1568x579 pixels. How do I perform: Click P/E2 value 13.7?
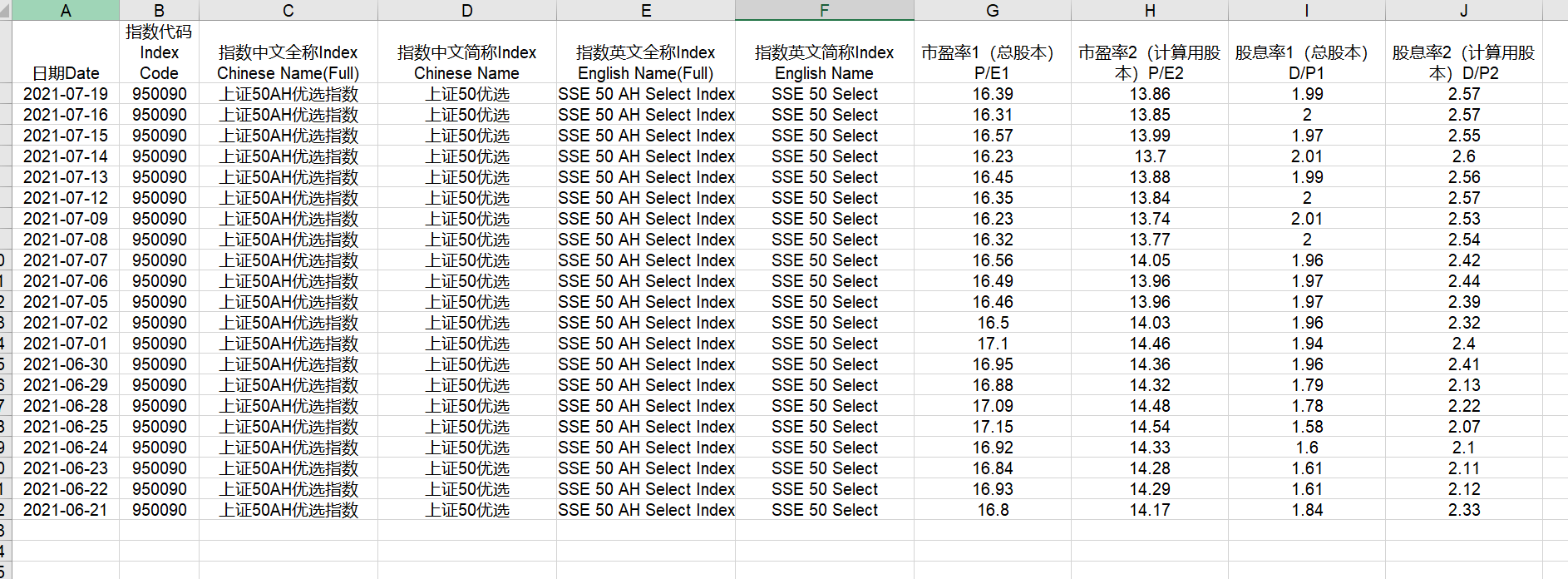[x=1150, y=156]
